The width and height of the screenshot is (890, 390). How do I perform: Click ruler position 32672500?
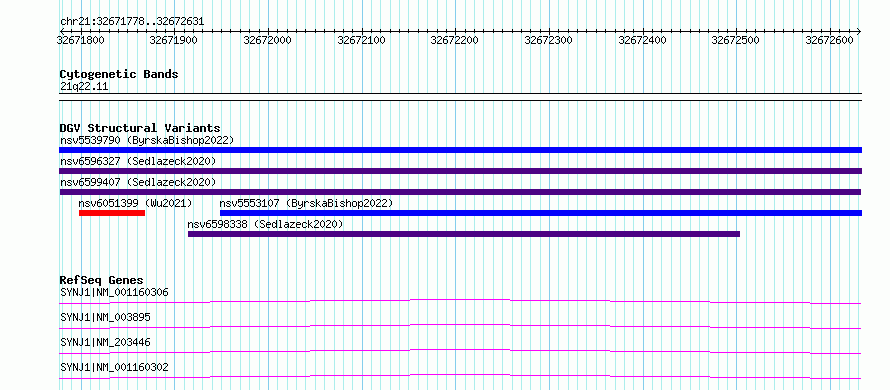click(736, 40)
